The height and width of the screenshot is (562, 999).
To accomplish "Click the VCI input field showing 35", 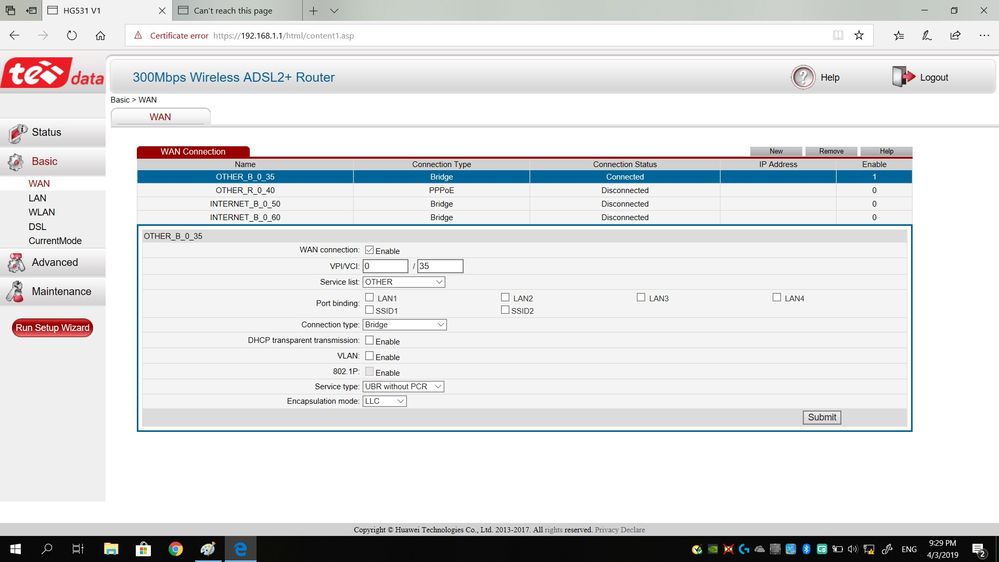I will click(x=440, y=266).
